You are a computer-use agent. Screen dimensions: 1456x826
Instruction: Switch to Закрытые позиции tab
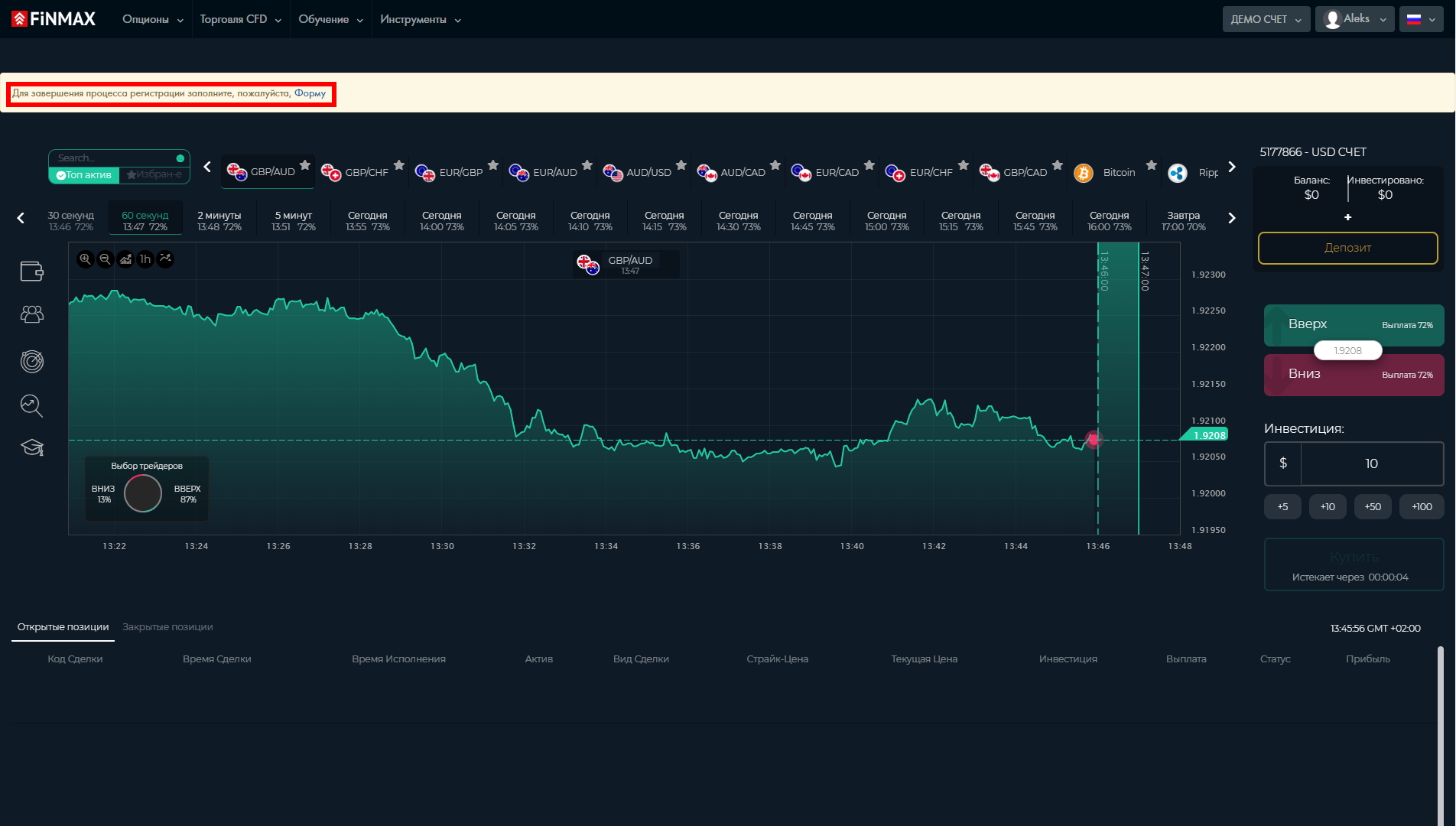click(x=167, y=627)
